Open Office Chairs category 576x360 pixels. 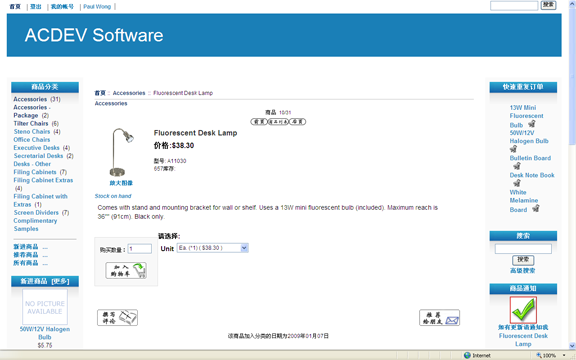coord(32,140)
